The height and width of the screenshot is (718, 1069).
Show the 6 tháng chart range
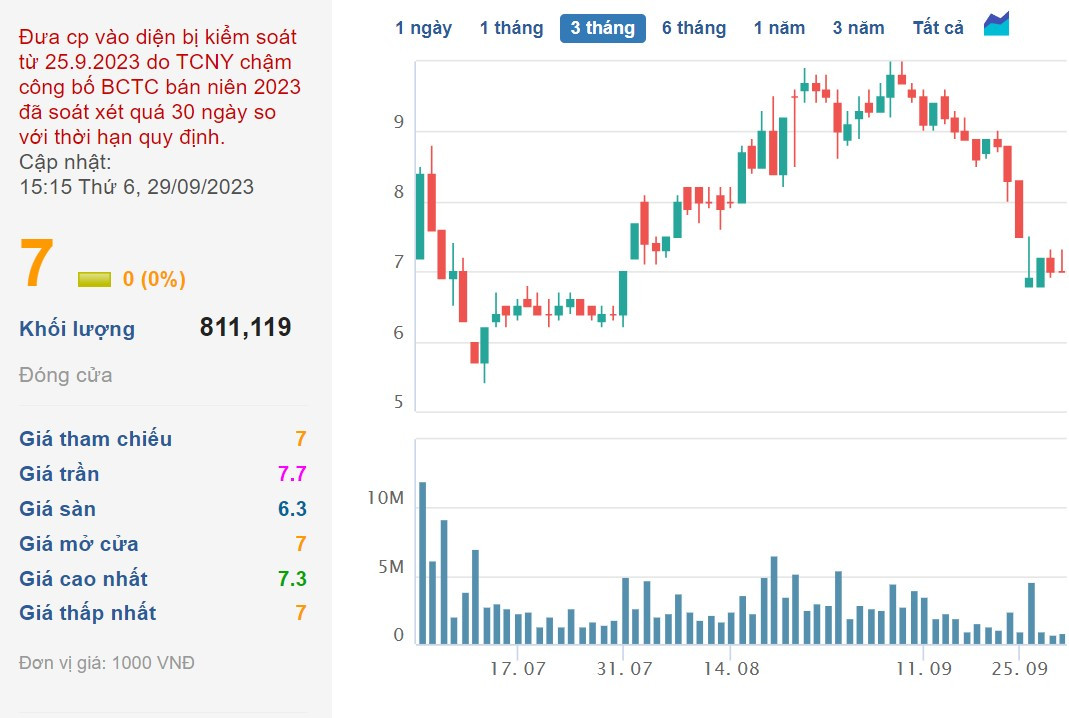tap(694, 28)
